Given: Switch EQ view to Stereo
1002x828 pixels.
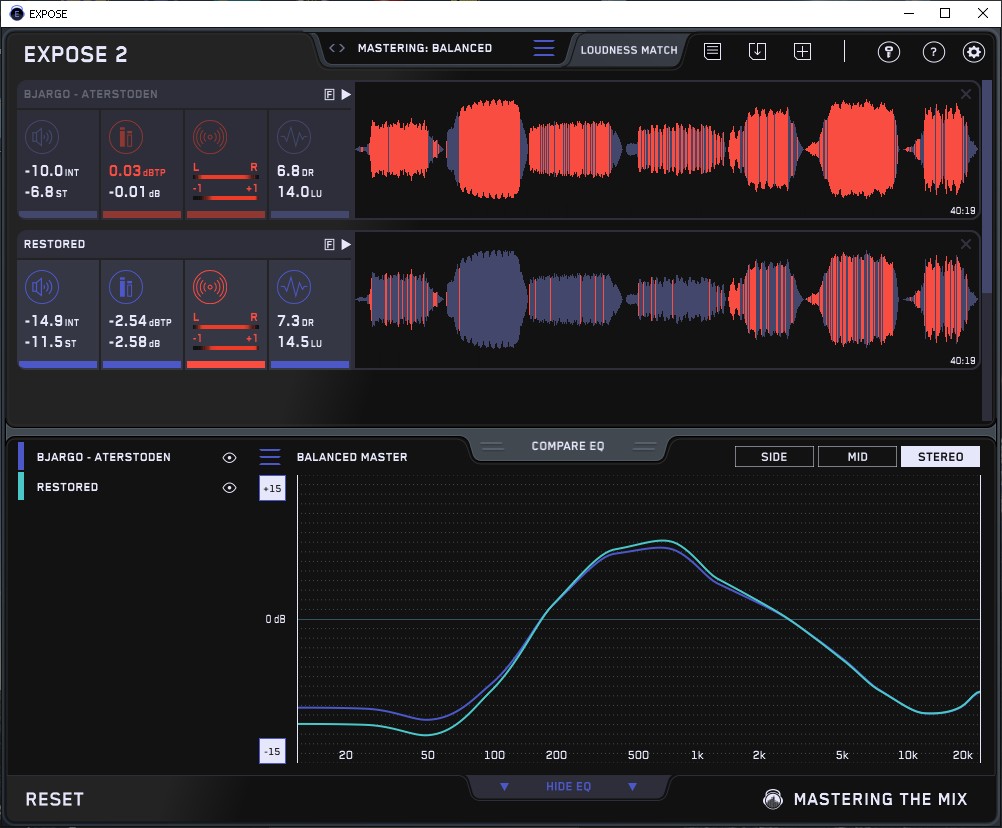Looking at the screenshot, I should (x=940, y=457).
